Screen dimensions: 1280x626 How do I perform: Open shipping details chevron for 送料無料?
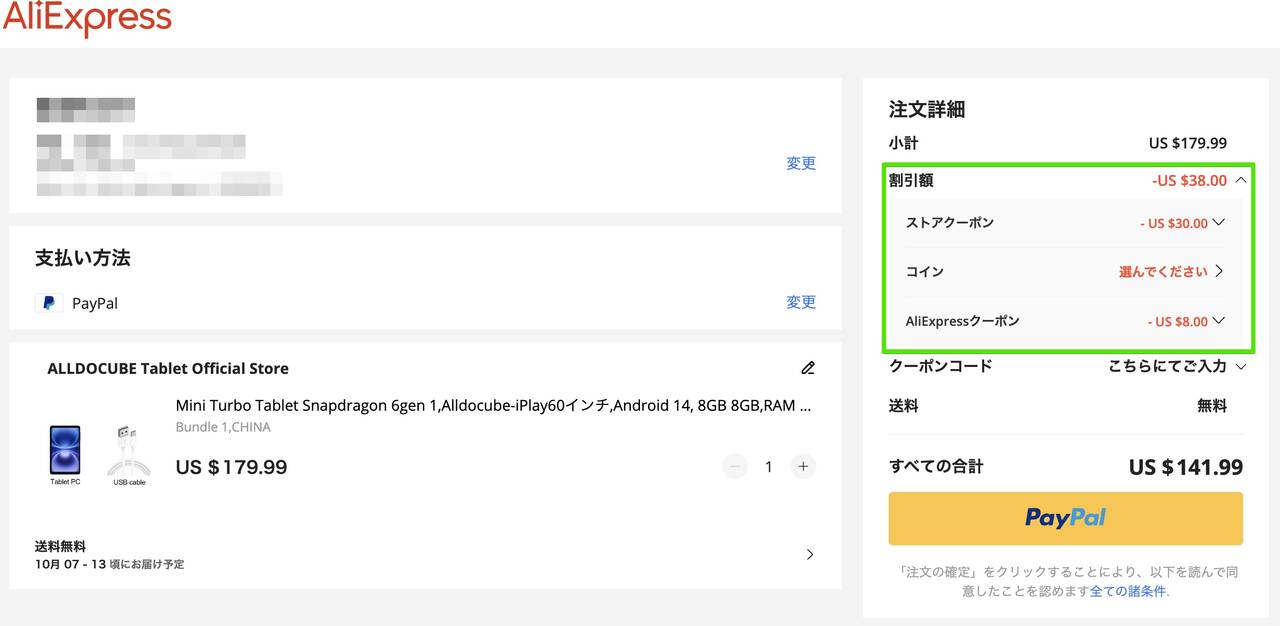point(810,554)
